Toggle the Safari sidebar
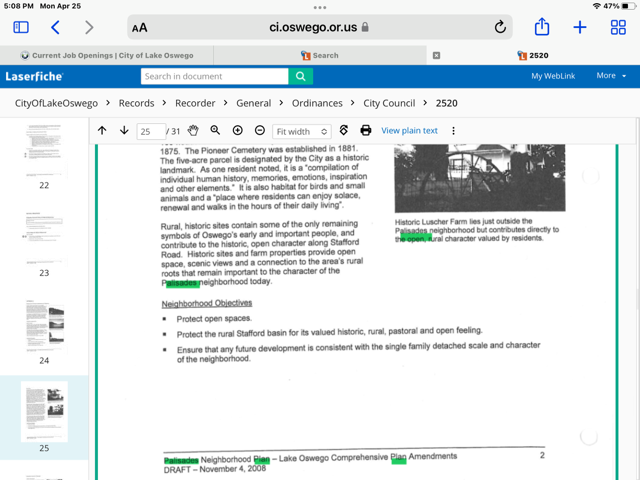 tap(20, 28)
